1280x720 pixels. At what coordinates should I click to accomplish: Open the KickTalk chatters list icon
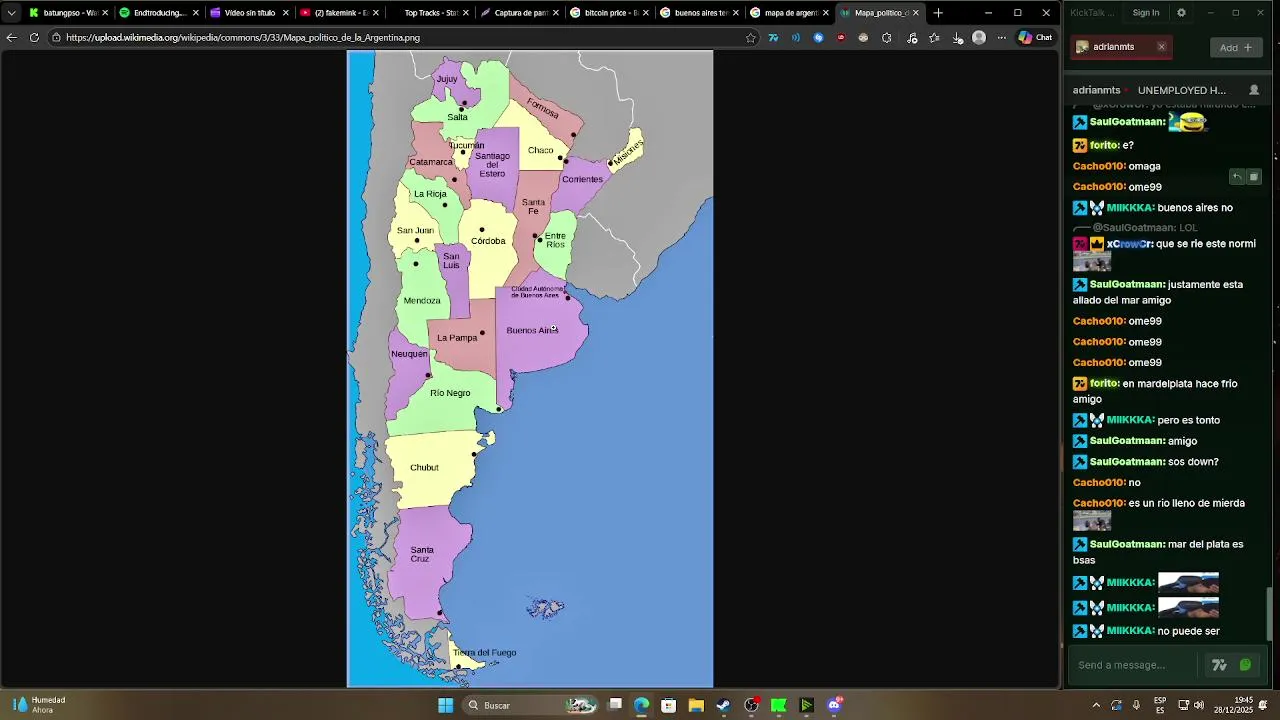pos(1254,90)
